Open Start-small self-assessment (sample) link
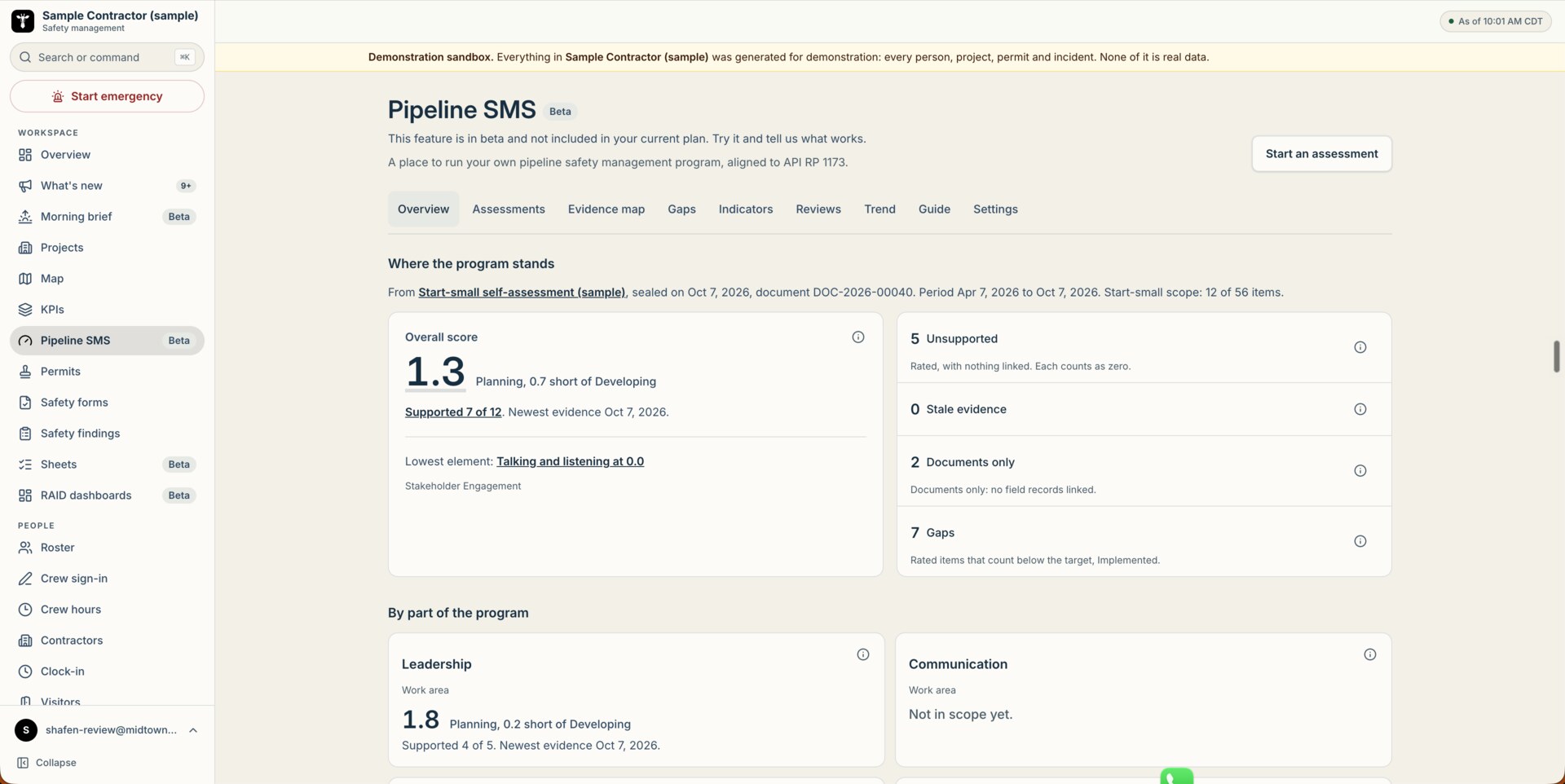 [x=522, y=293]
